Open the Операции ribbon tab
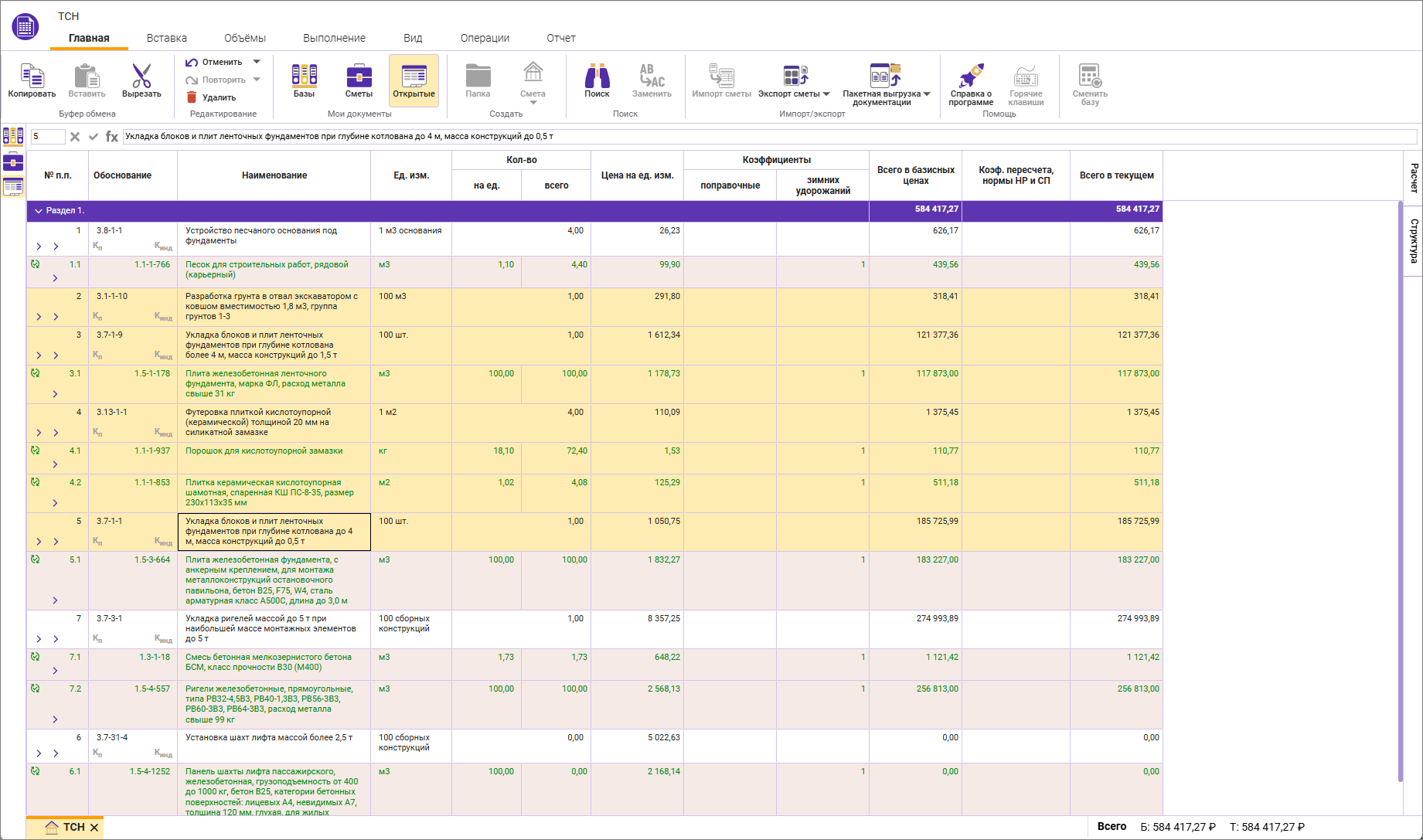The image size is (1423, 840). click(485, 38)
